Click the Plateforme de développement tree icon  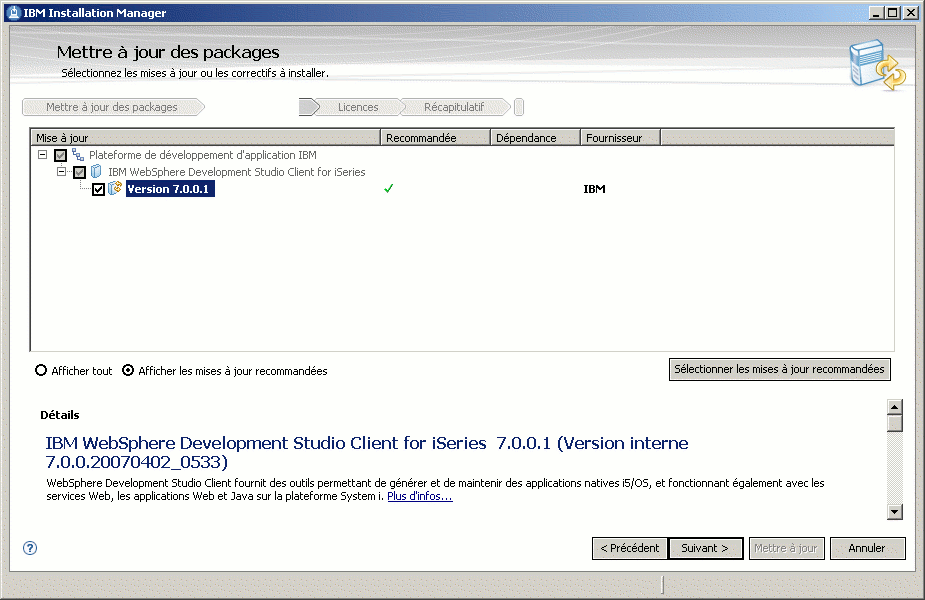coord(78,155)
